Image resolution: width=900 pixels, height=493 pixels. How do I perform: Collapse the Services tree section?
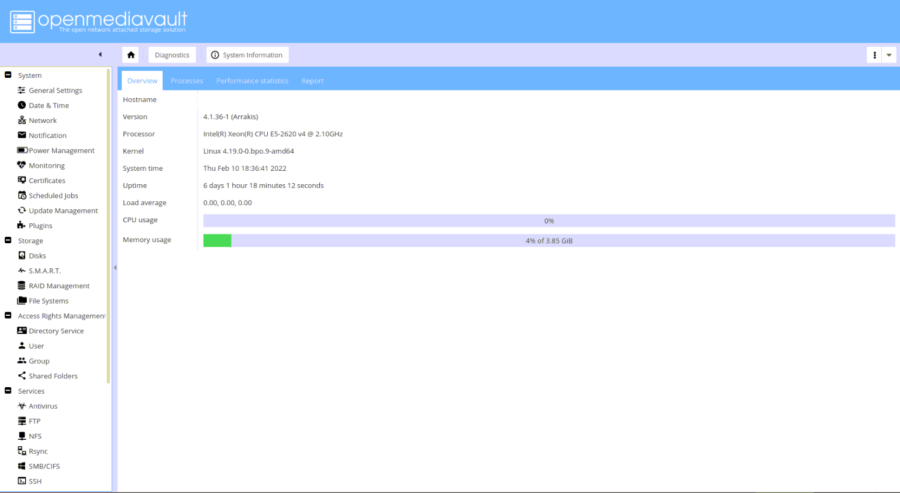8,390
